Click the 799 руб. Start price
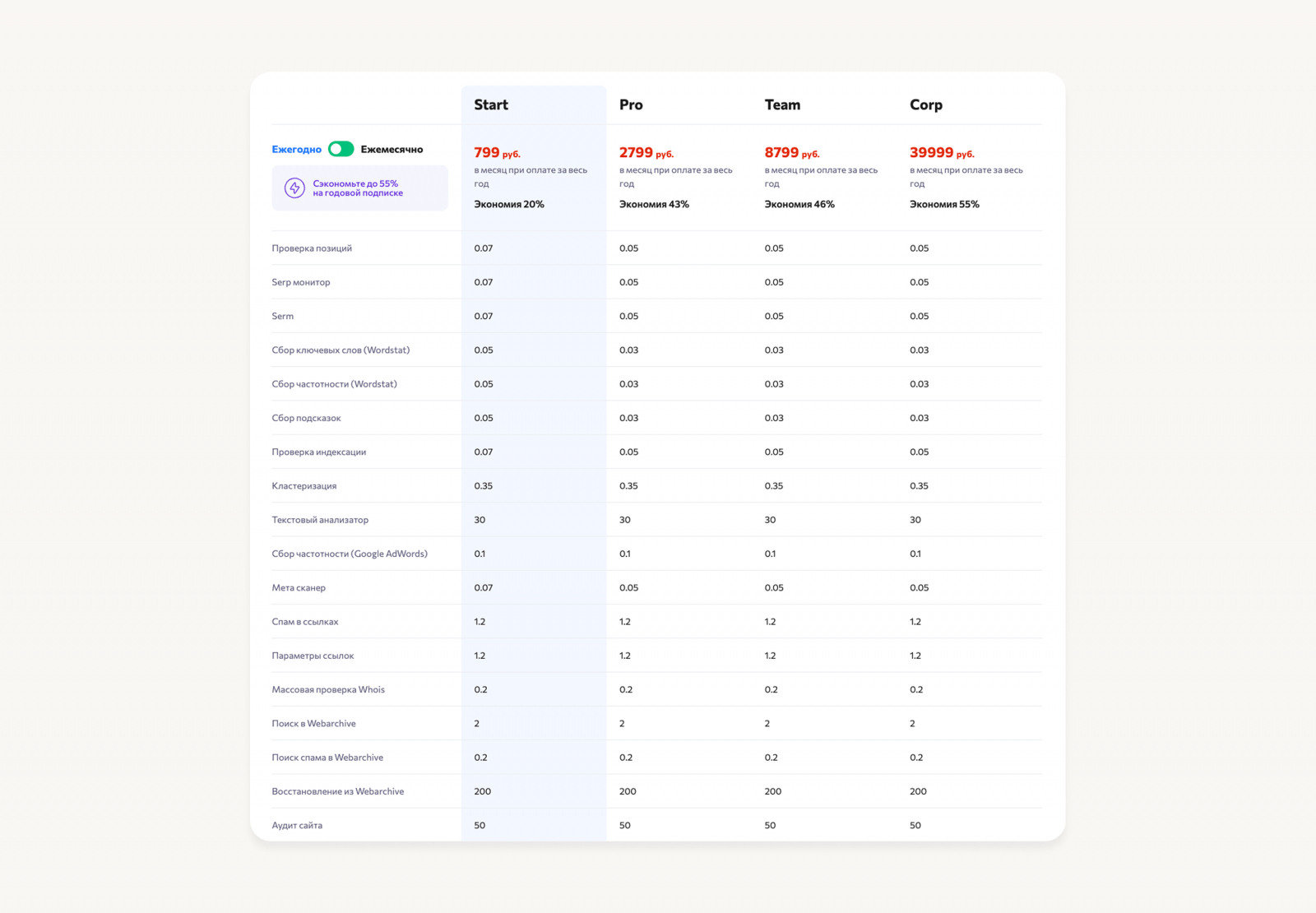The height and width of the screenshot is (913, 1316). pos(497,153)
